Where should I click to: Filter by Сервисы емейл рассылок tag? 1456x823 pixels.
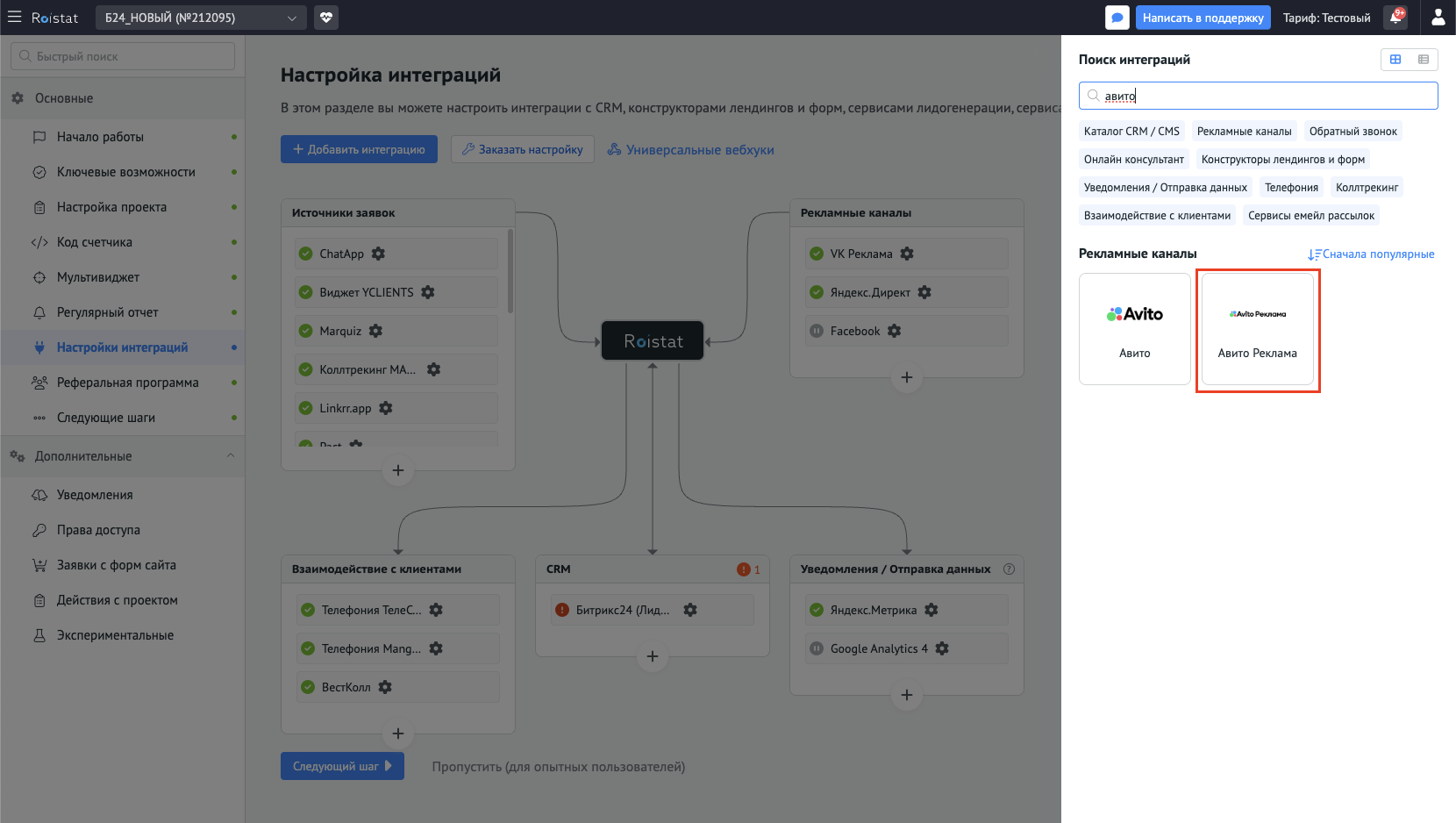click(1311, 216)
